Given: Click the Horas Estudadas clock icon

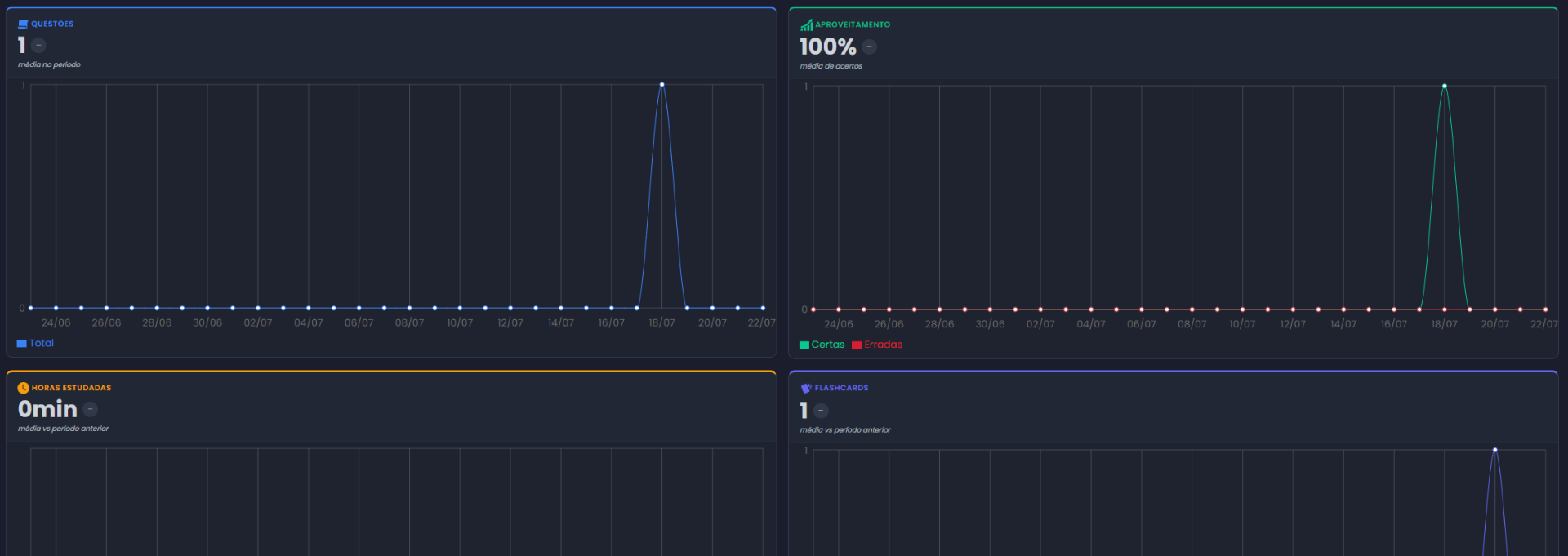Looking at the screenshot, I should point(24,388).
